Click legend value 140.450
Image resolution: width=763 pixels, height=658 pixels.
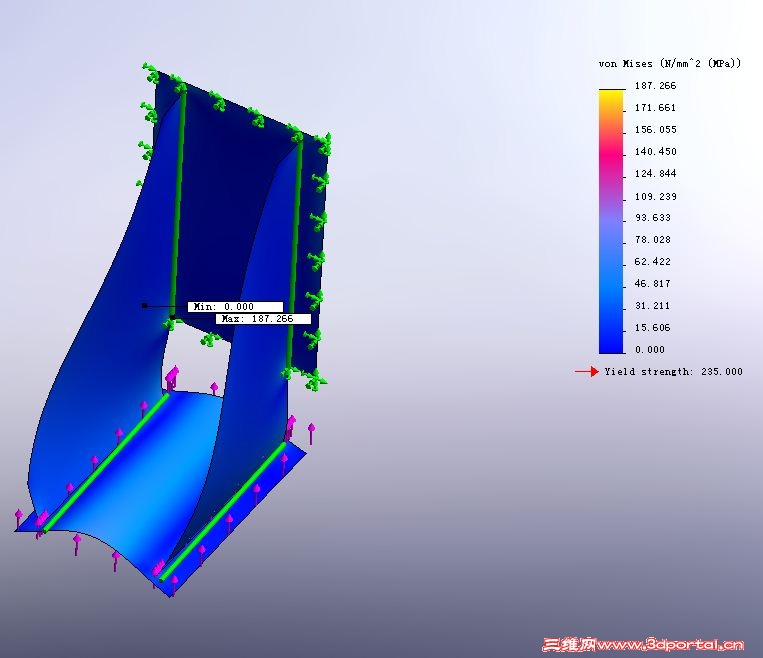click(655, 151)
